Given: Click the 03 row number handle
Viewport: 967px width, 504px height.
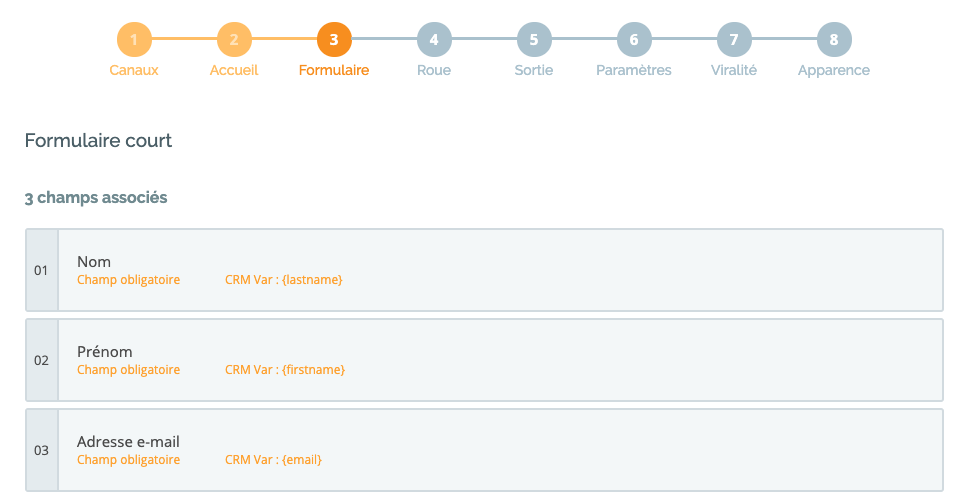Looking at the screenshot, I should pyautogui.click(x=41, y=450).
